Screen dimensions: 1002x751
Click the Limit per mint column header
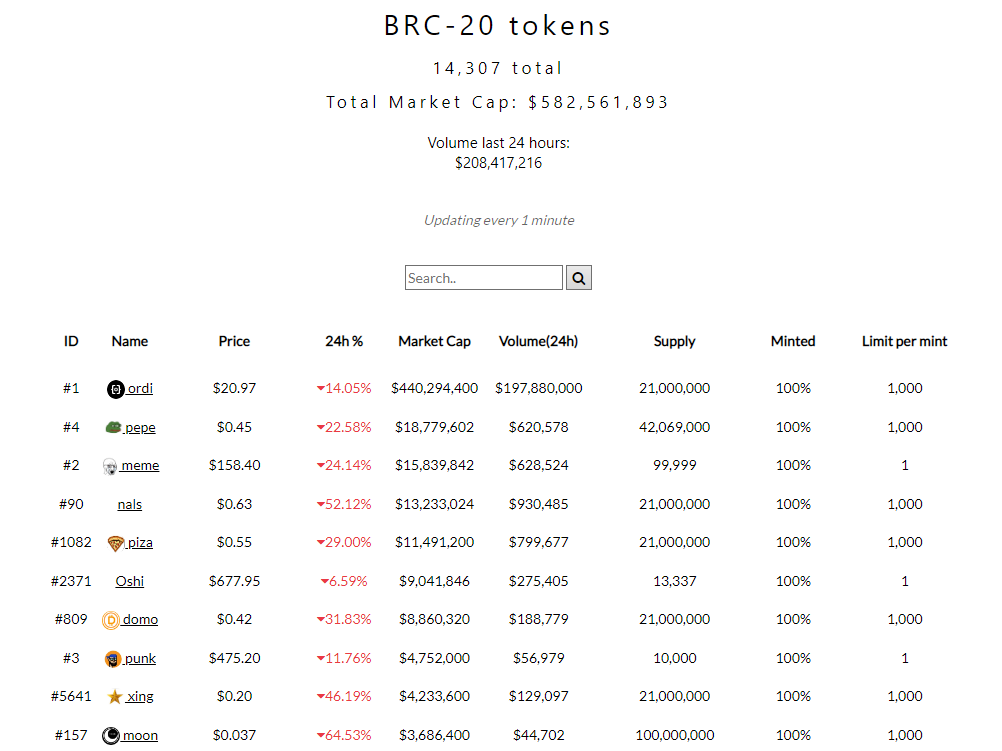tap(904, 341)
